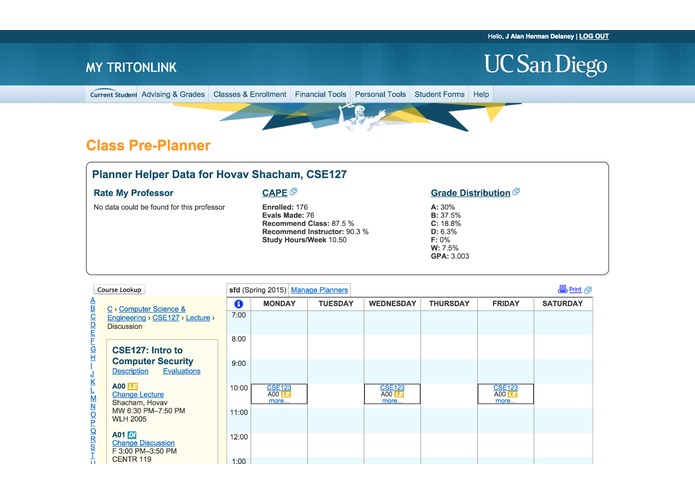The image size is (695, 494).
Task: Click letter D in the alphabet index
Action: point(93,325)
